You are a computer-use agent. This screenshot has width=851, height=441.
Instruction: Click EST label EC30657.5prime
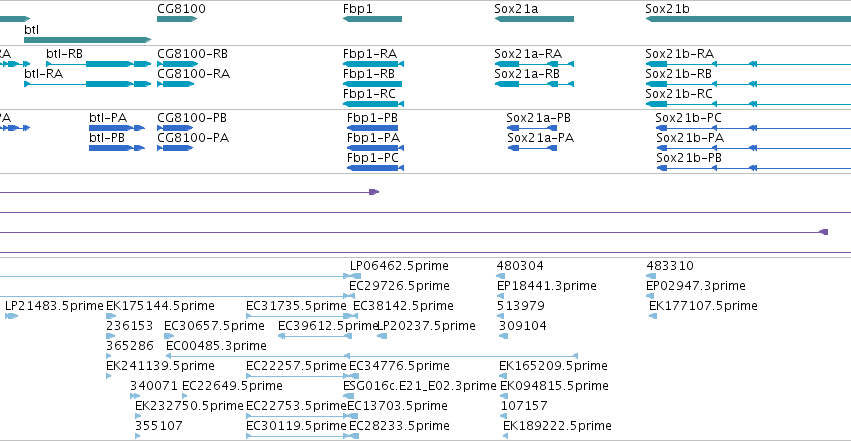pyautogui.click(x=214, y=326)
